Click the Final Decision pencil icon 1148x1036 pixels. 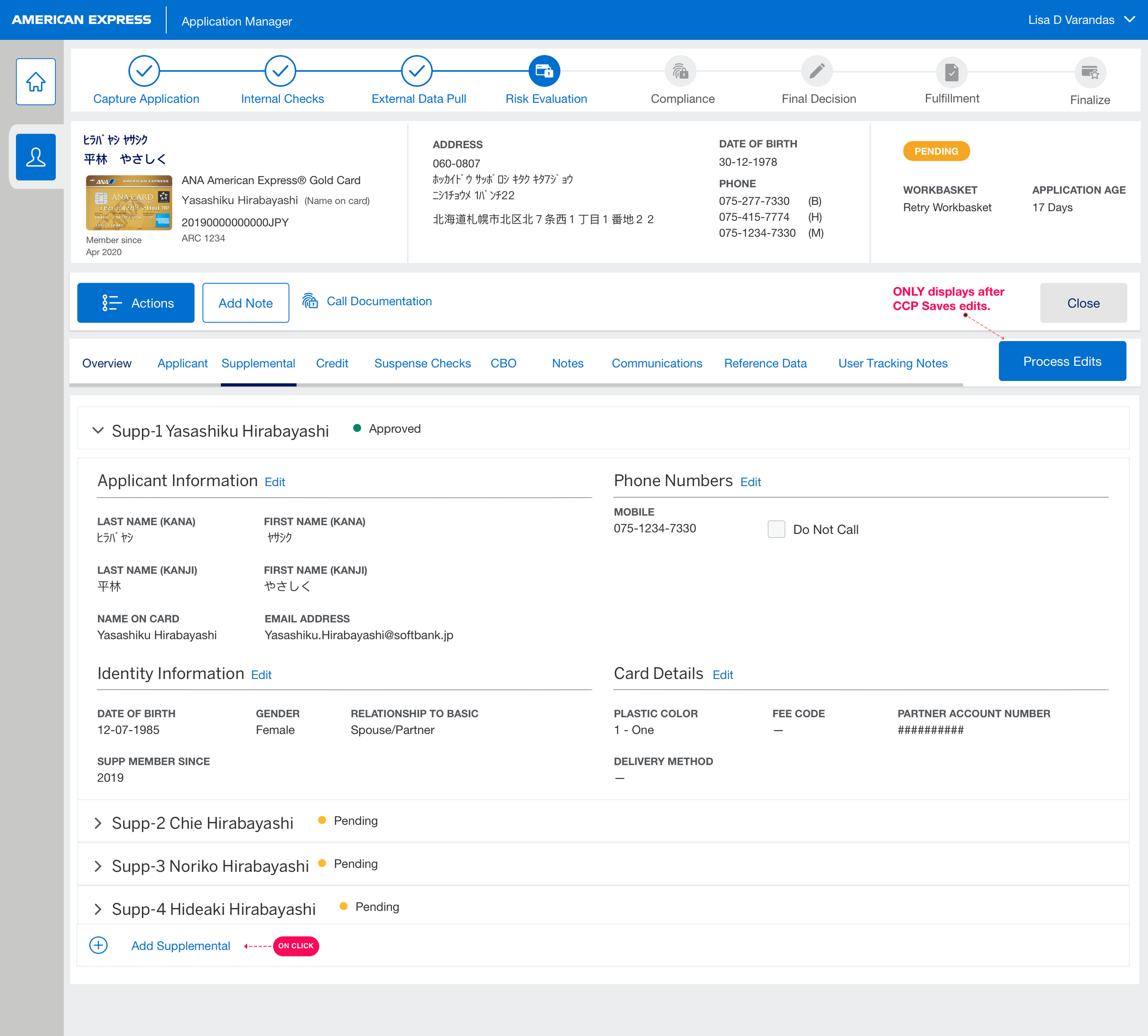pos(816,72)
